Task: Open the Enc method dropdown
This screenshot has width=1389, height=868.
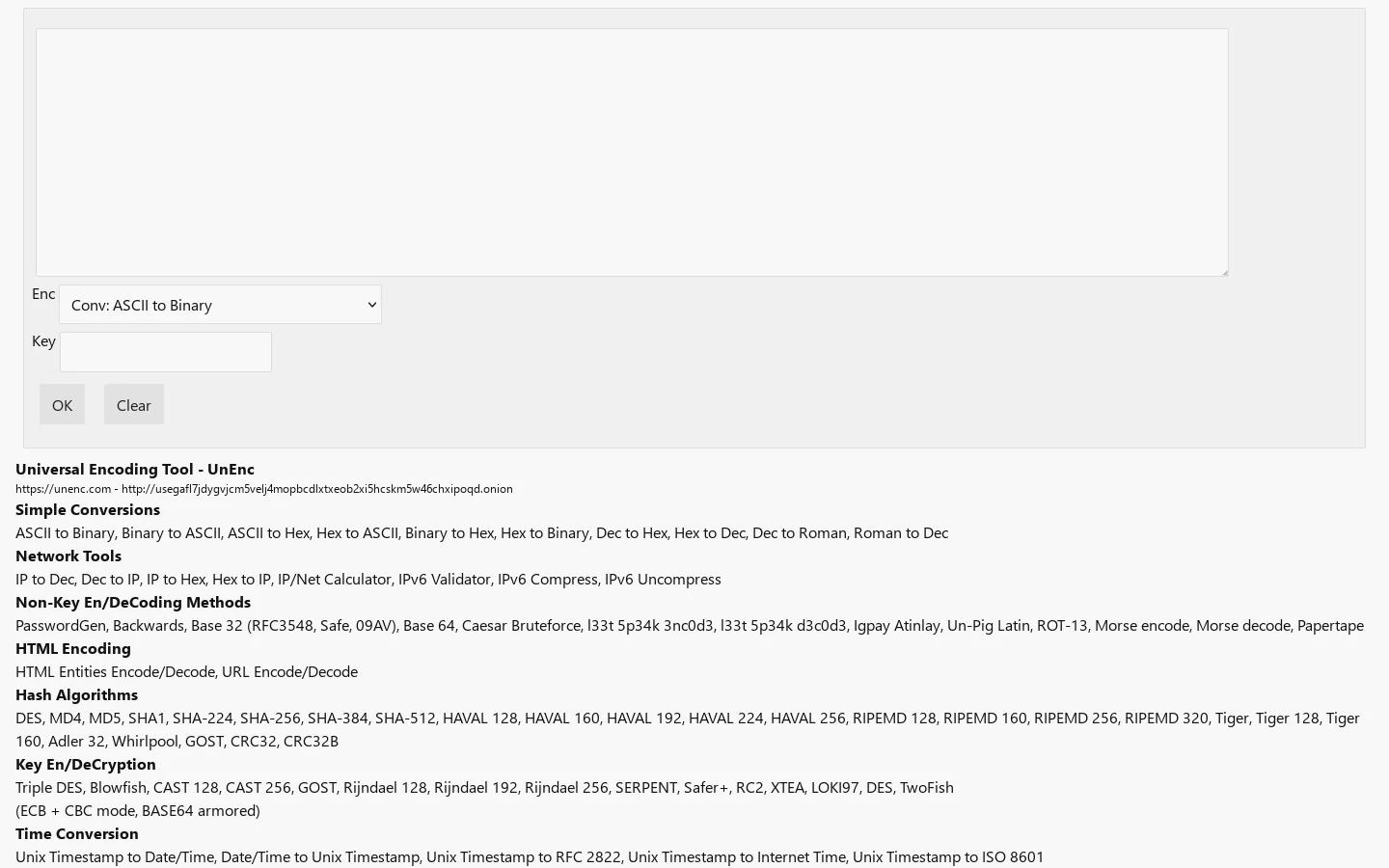Action: [x=220, y=305]
